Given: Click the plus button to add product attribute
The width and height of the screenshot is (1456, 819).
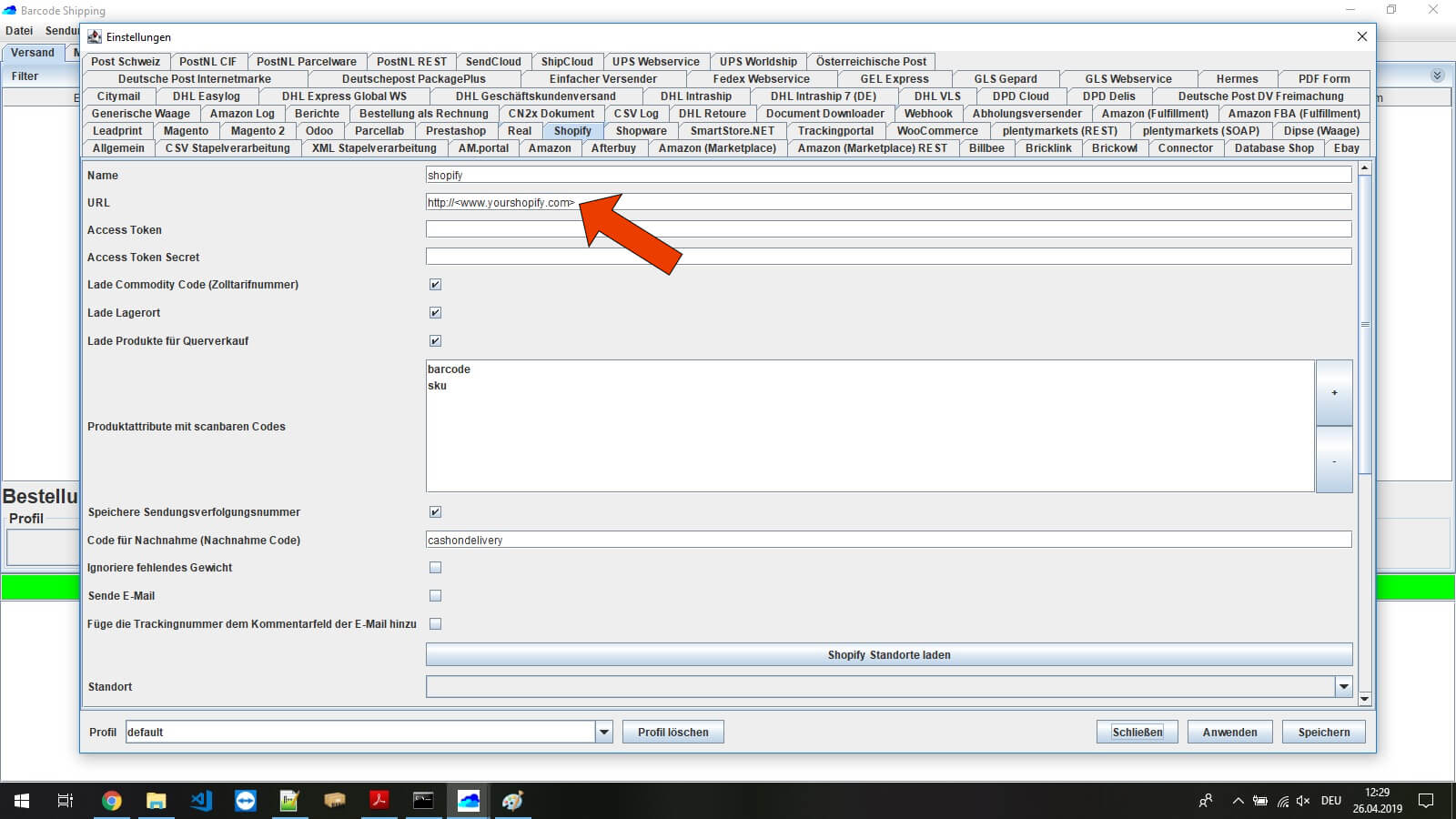Looking at the screenshot, I should (1334, 393).
